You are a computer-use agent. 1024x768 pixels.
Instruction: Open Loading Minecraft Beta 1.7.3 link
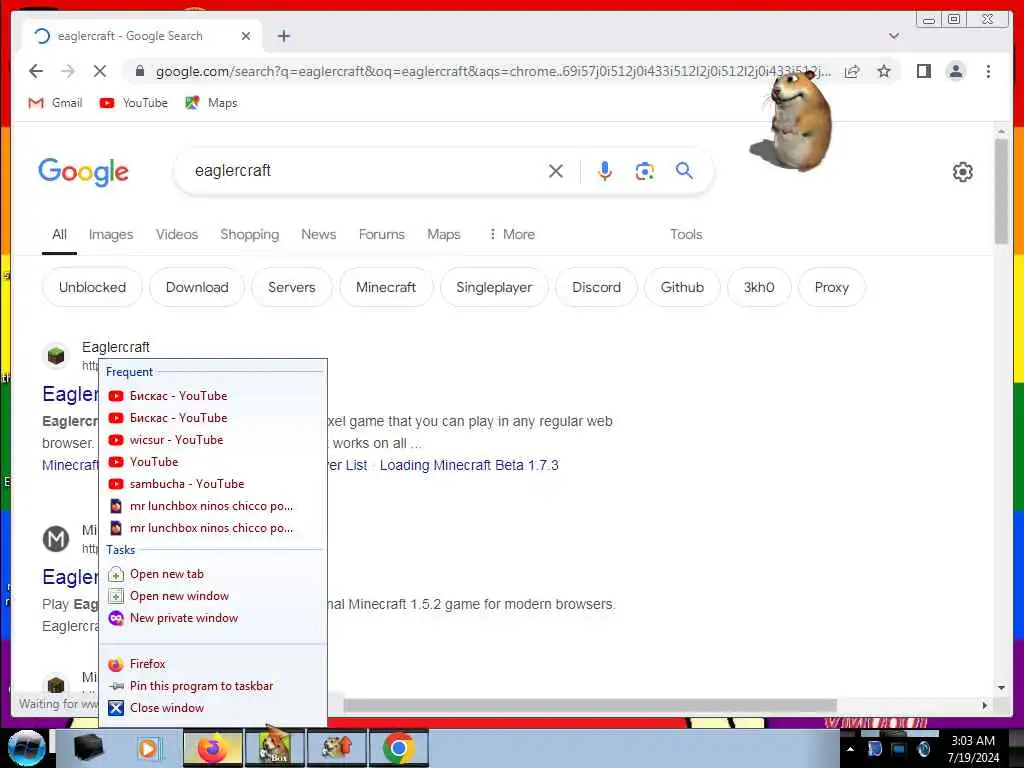click(x=469, y=465)
